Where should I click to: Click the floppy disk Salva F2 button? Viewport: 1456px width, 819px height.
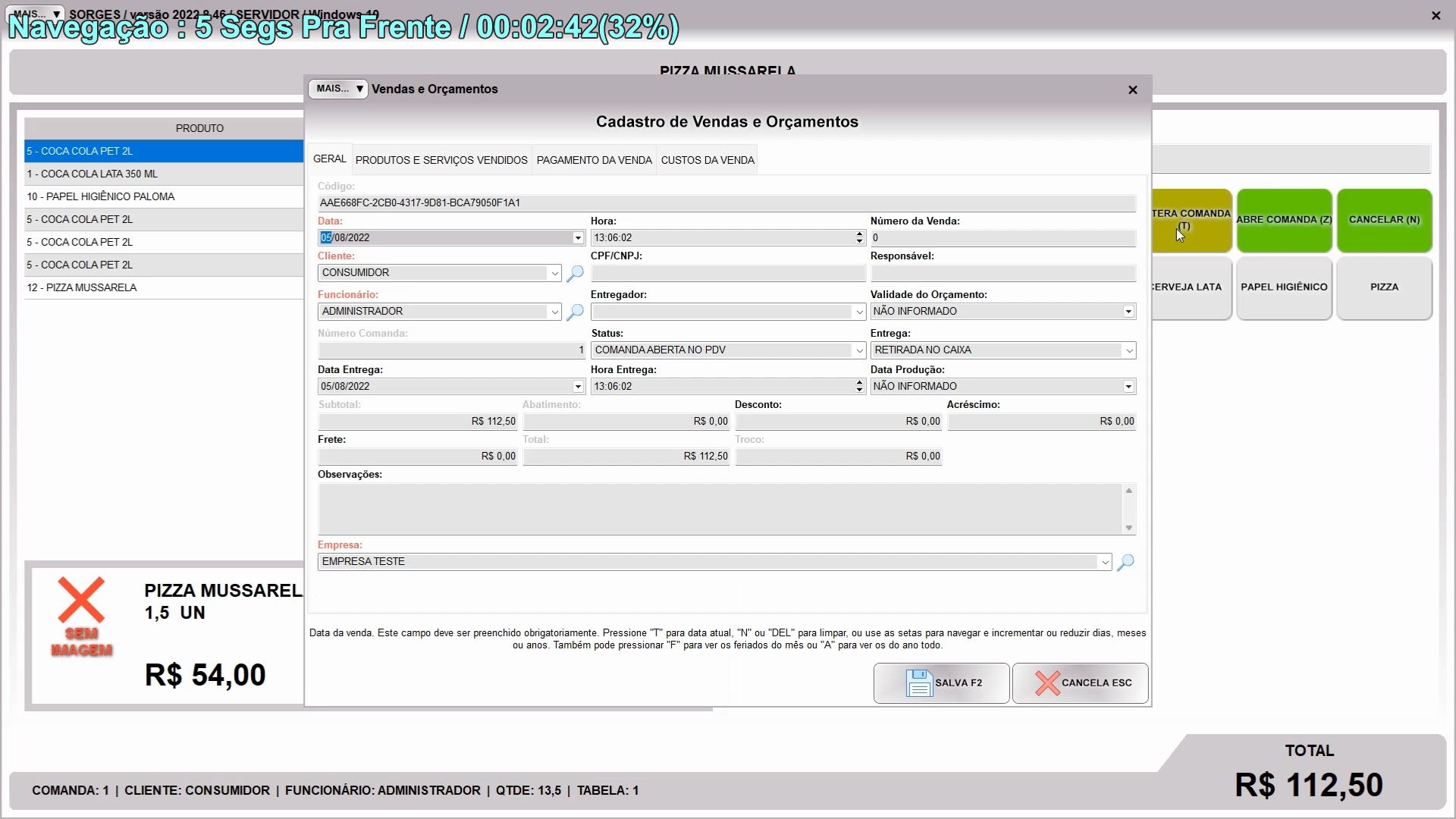tap(941, 682)
